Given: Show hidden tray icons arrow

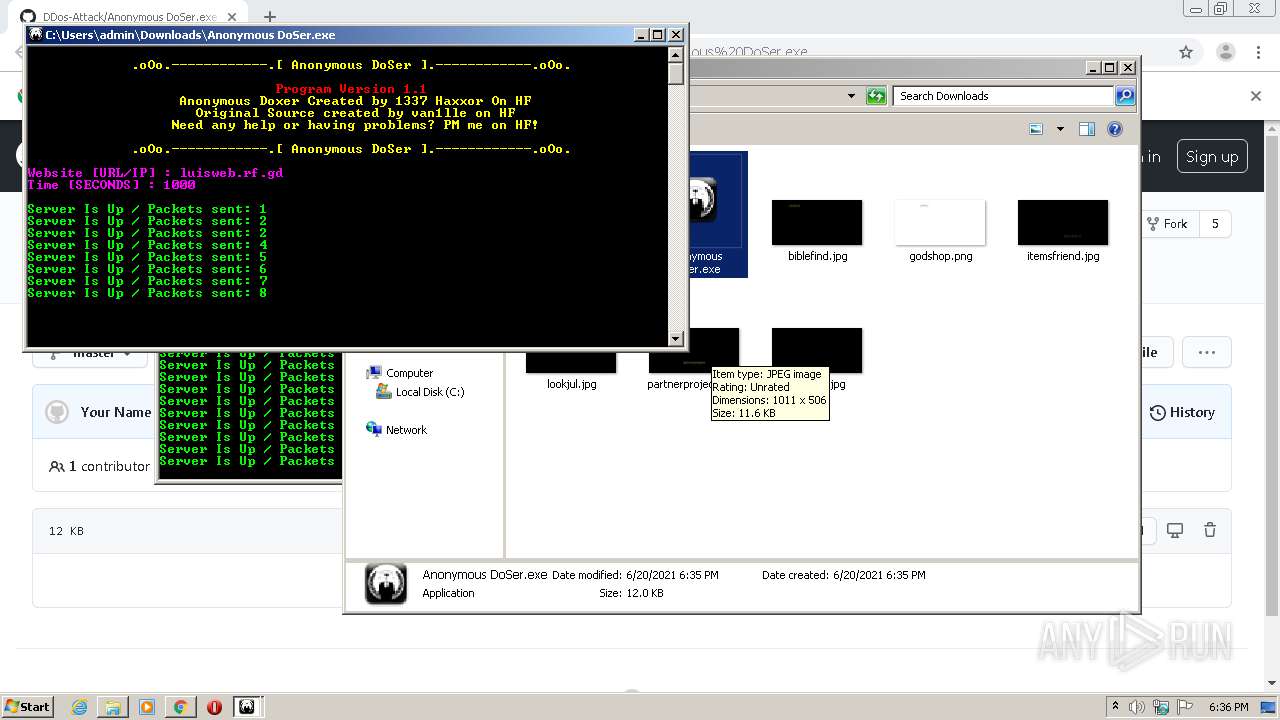Looking at the screenshot, I should [x=1116, y=707].
